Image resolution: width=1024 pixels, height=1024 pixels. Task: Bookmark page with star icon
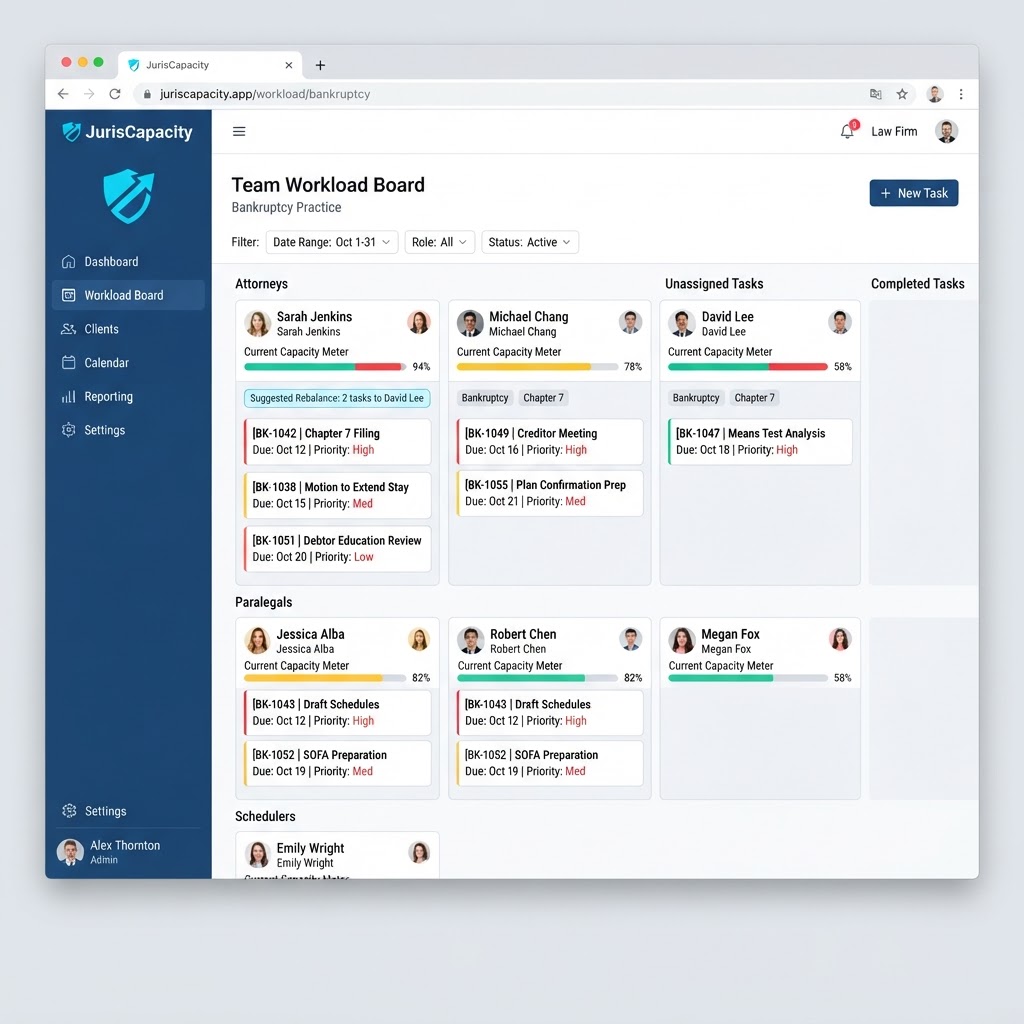tap(902, 94)
